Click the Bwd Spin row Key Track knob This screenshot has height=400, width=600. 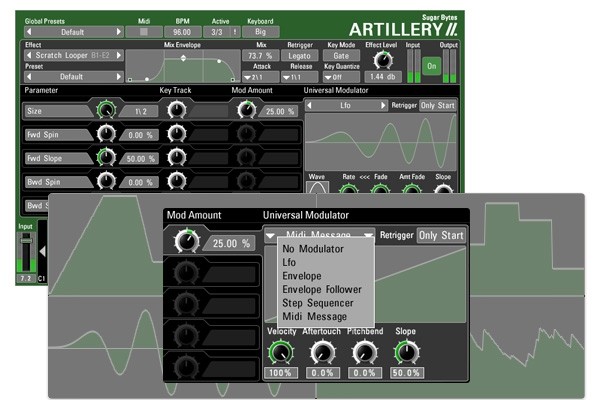[x=176, y=181]
